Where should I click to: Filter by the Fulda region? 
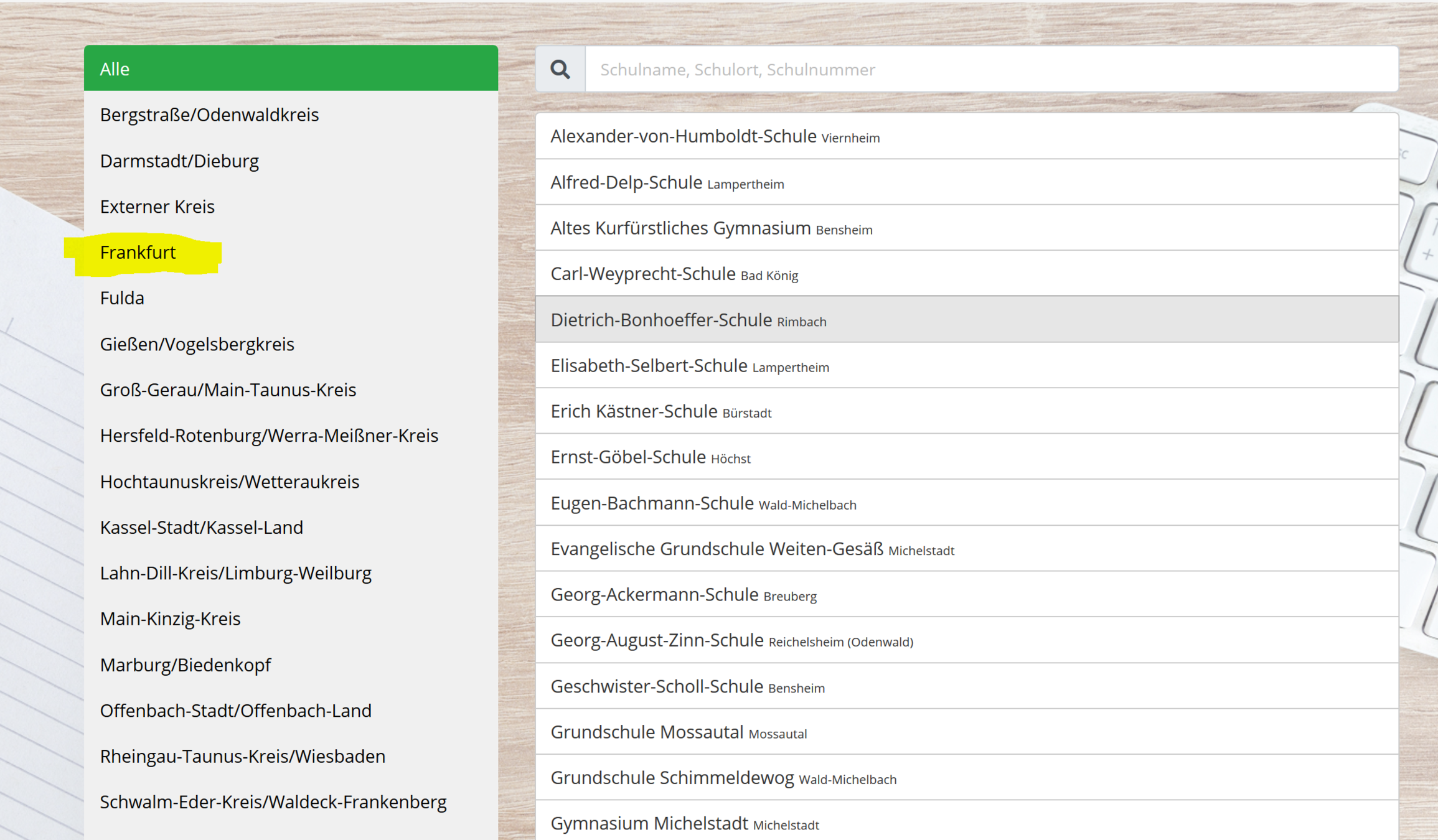click(x=122, y=298)
